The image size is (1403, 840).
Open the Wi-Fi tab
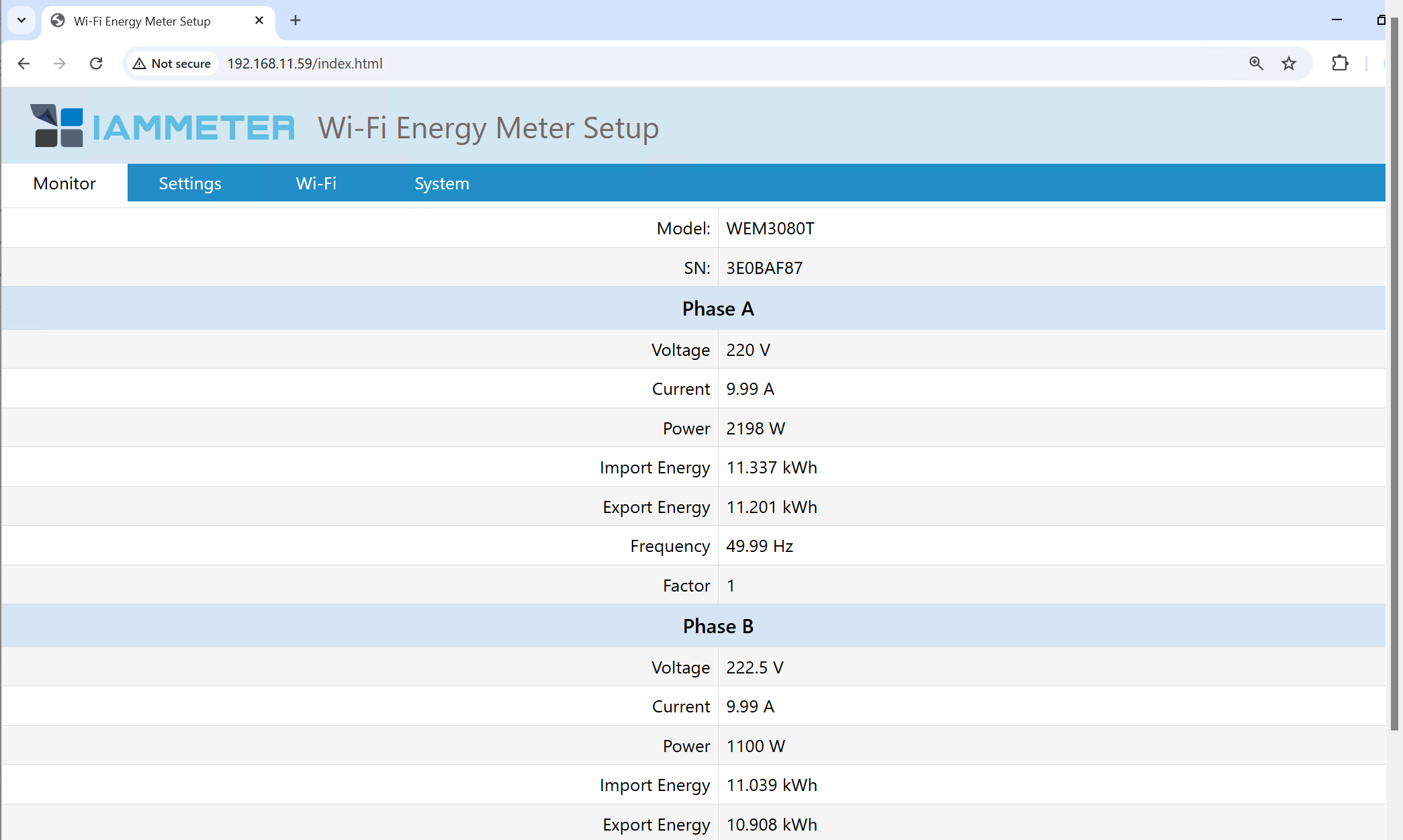pyautogui.click(x=316, y=183)
